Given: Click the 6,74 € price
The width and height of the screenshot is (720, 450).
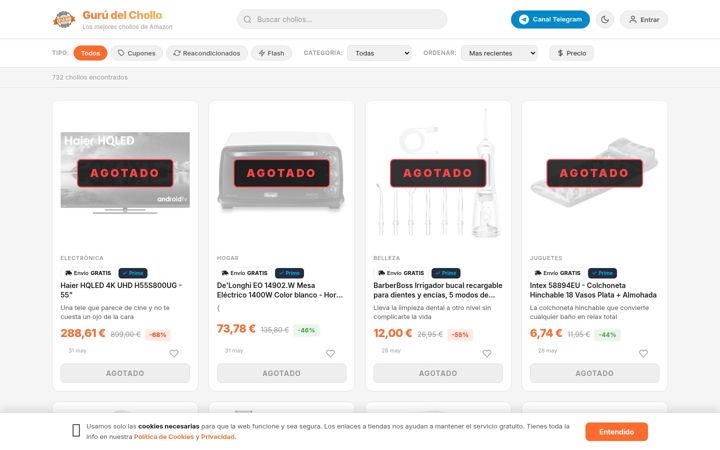Looking at the screenshot, I should (546, 333).
